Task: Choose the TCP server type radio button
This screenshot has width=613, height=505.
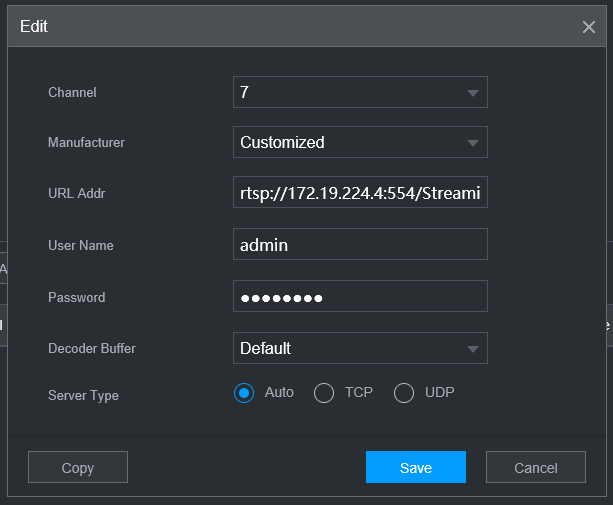Action: tap(324, 393)
